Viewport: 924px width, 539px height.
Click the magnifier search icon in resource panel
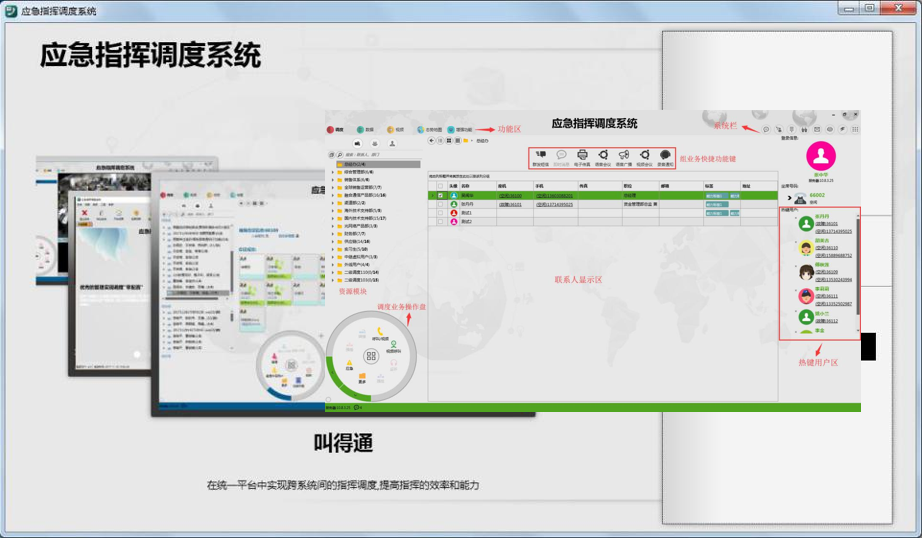pyautogui.click(x=339, y=154)
